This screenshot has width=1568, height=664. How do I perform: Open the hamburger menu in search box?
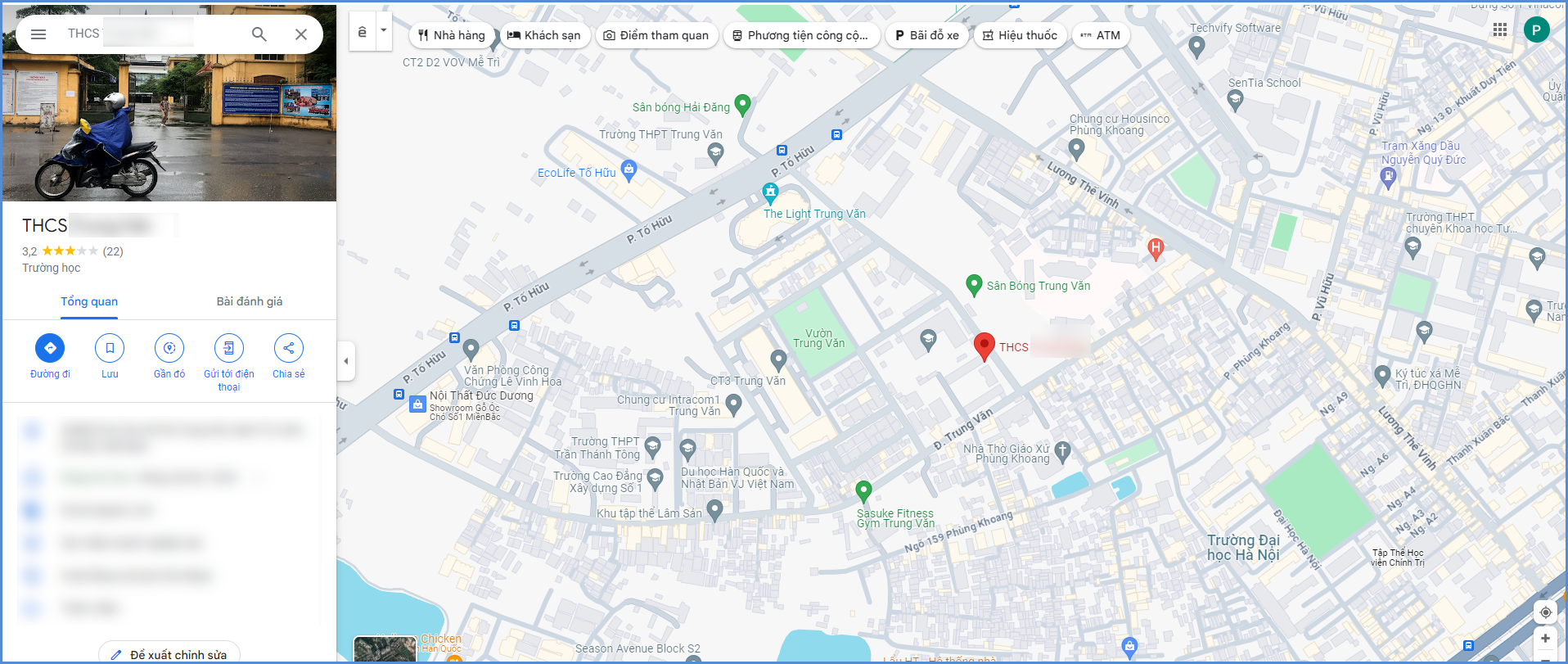pos(38,34)
